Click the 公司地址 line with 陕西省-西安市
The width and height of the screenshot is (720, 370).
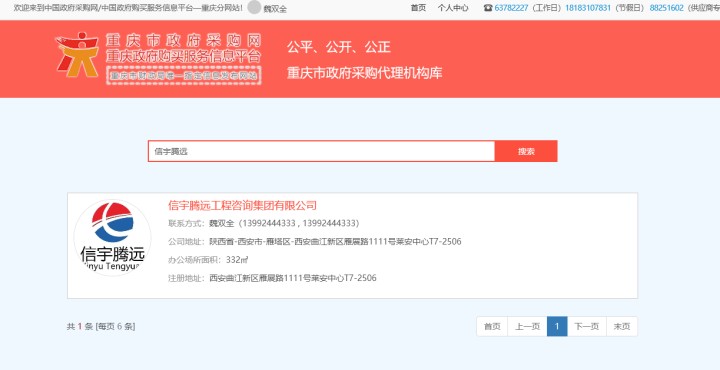pyautogui.click(x=315, y=241)
